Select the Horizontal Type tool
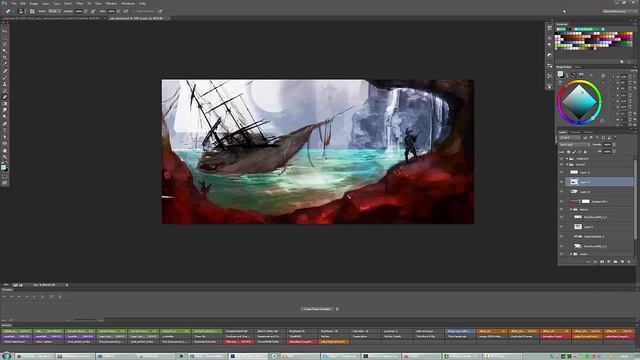This screenshot has width=640, height=360. tap(5, 131)
